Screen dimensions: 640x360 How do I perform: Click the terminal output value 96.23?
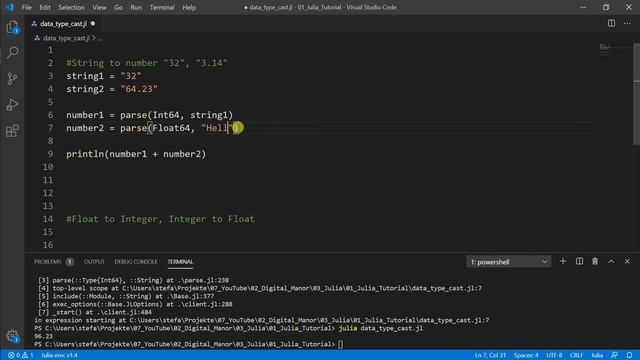click(43, 336)
